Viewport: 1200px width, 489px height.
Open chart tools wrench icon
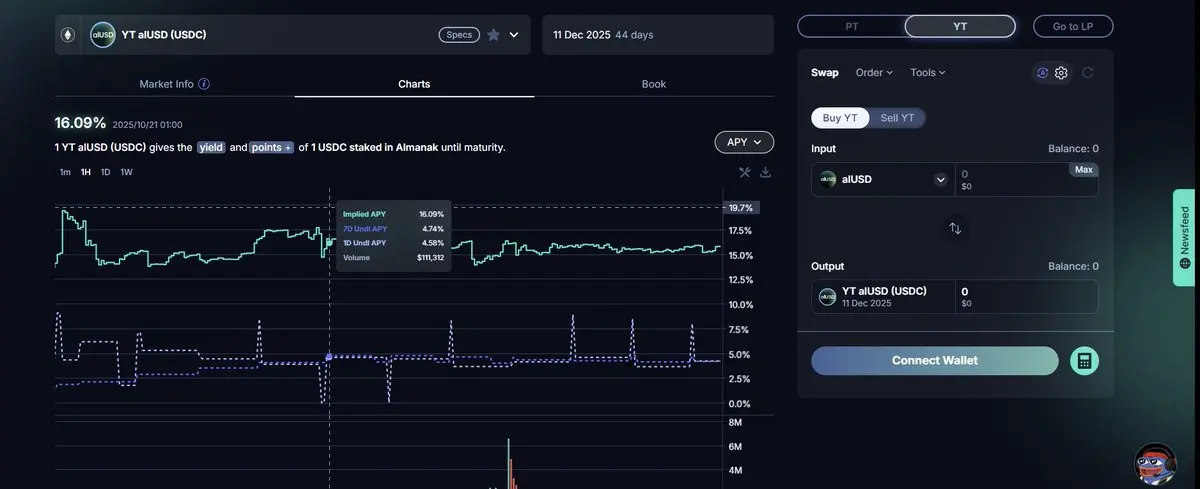745,172
